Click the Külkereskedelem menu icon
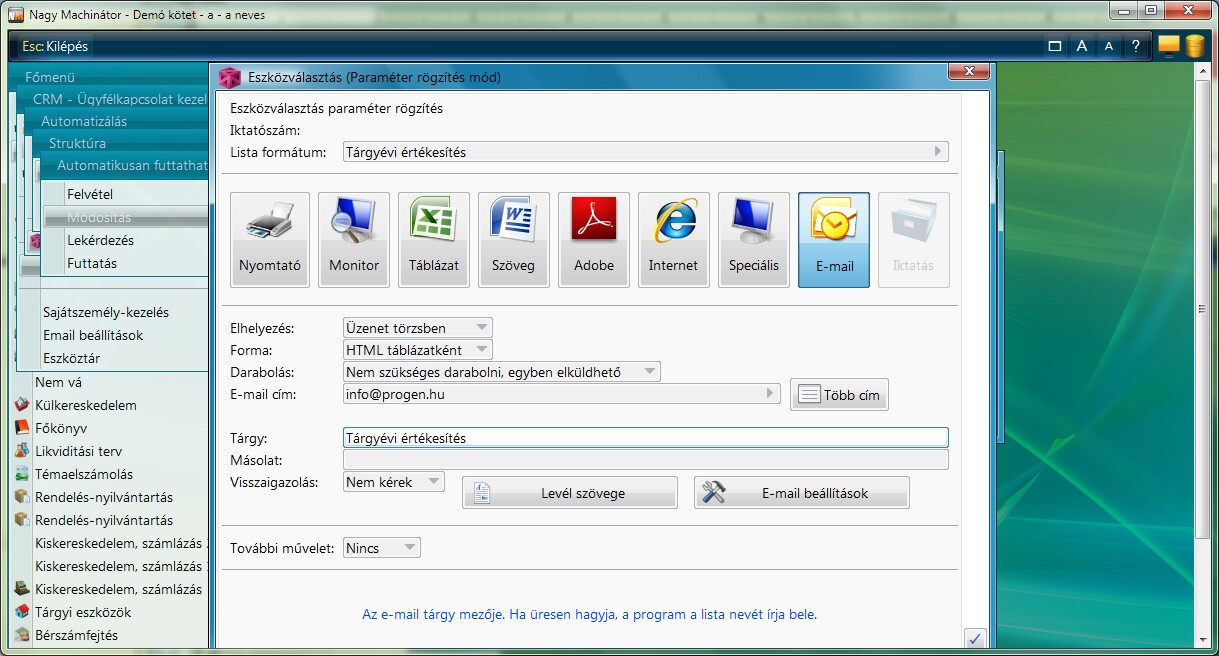This screenshot has height=656, width=1219. tap(22, 405)
